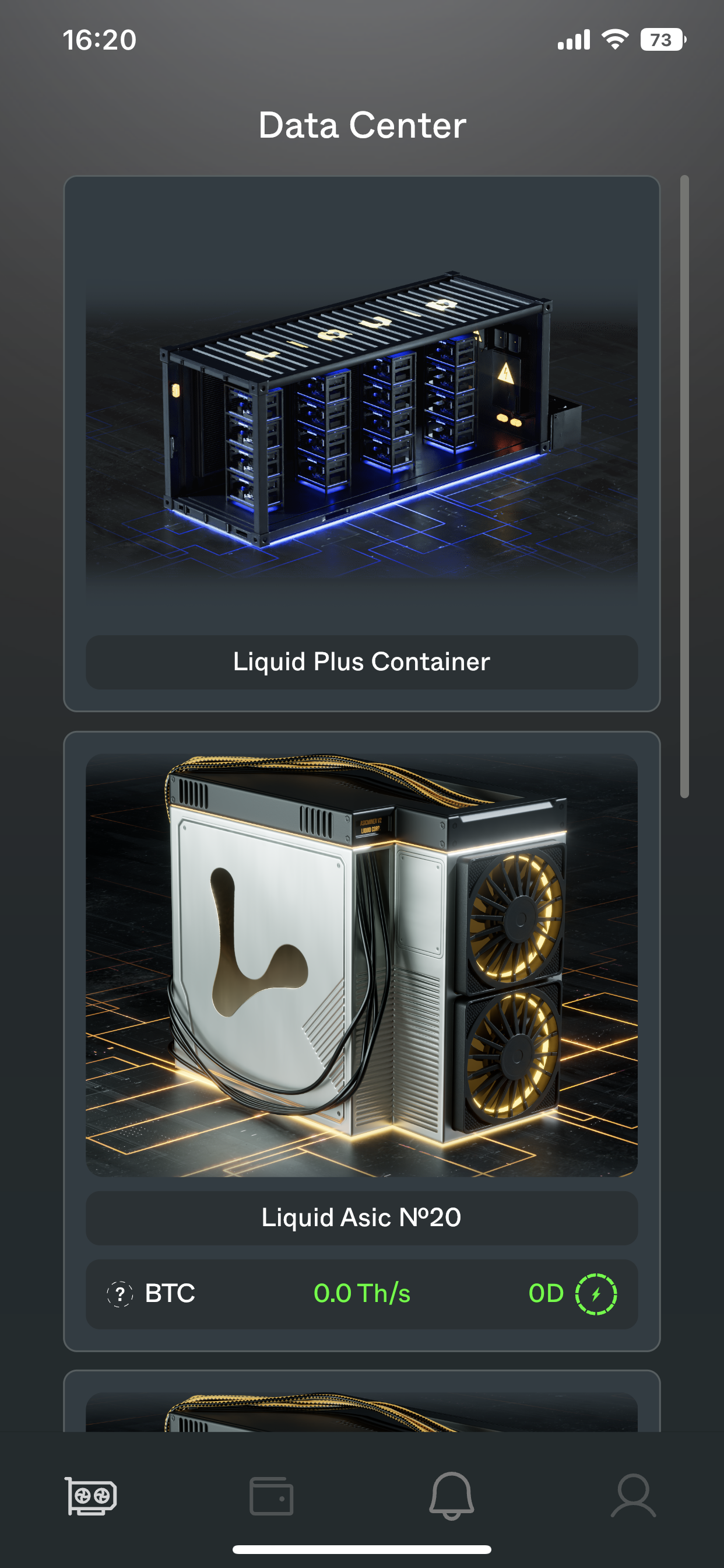
Task: Tap the home indicator bar at bottom
Action: [x=362, y=1549]
